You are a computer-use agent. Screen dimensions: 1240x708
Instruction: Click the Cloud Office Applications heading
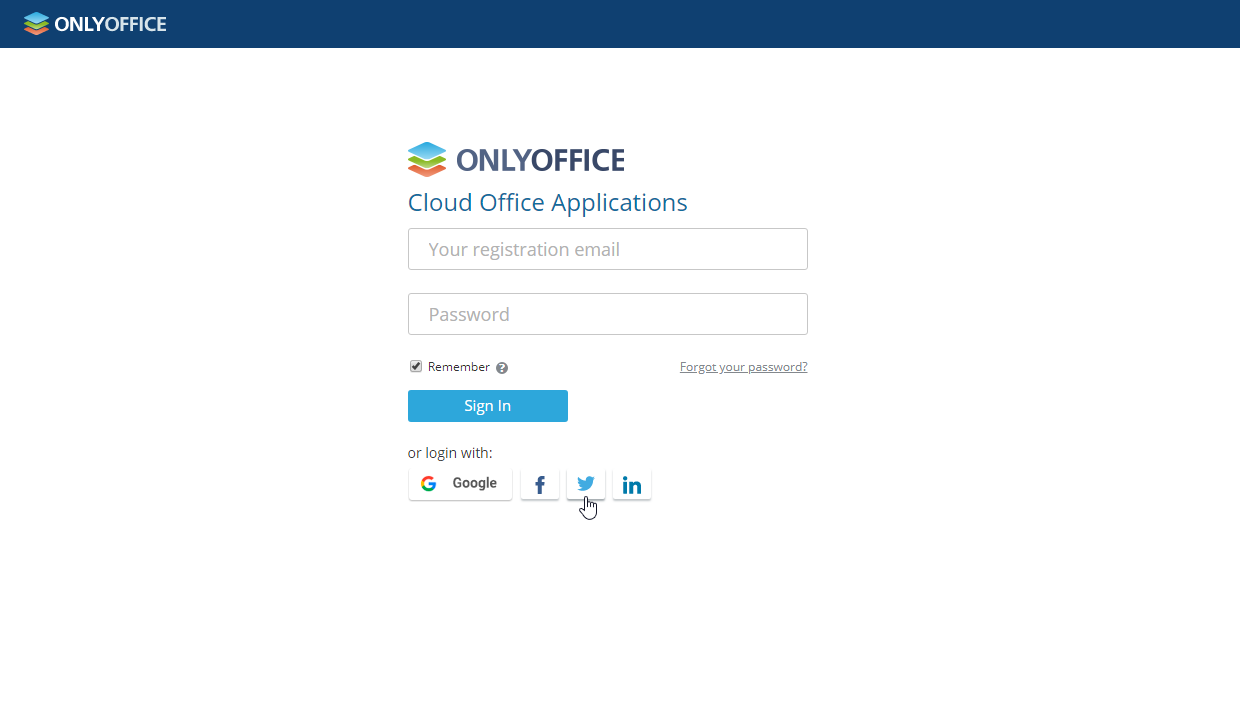pos(548,202)
